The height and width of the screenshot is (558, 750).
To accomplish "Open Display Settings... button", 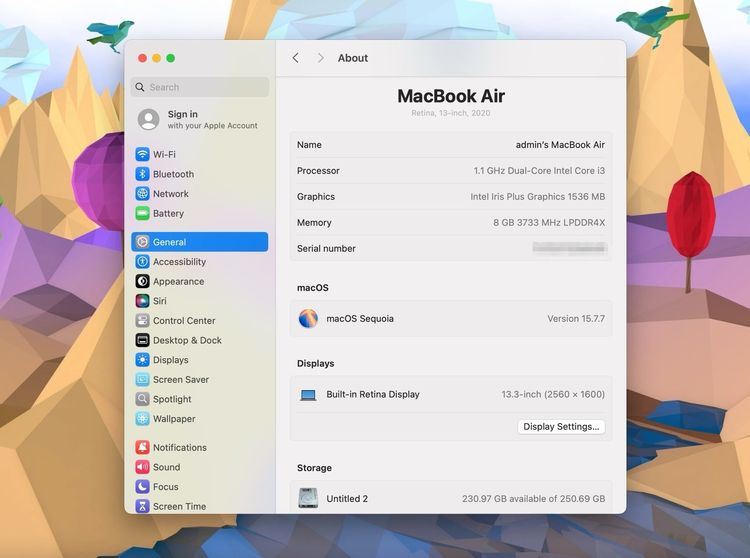I will [561, 427].
